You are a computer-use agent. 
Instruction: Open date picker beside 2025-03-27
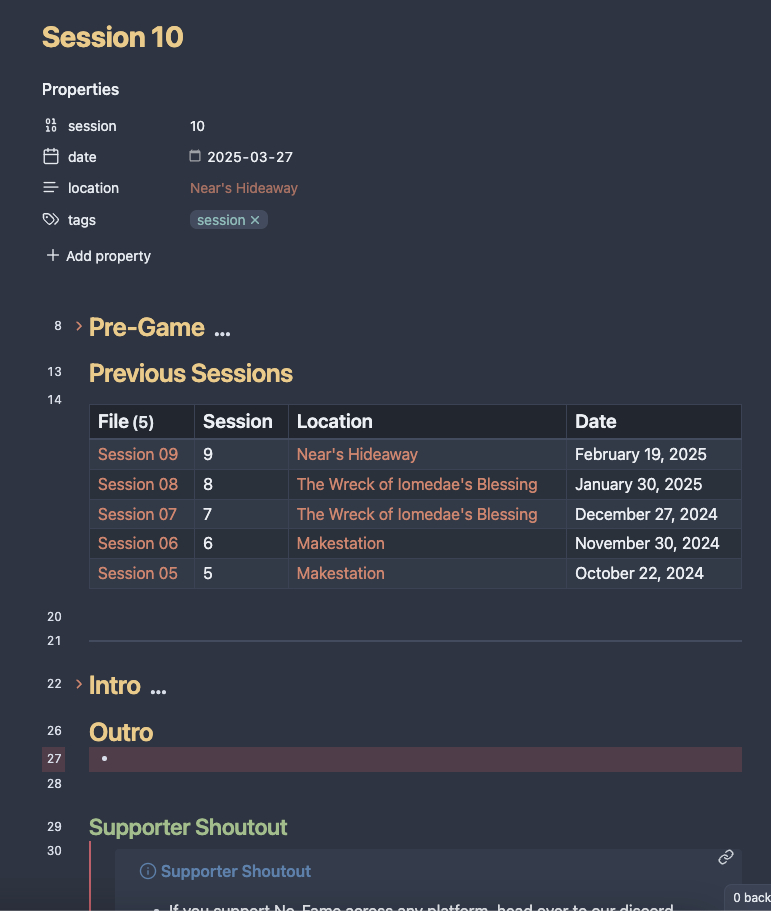pyautogui.click(x=195, y=157)
